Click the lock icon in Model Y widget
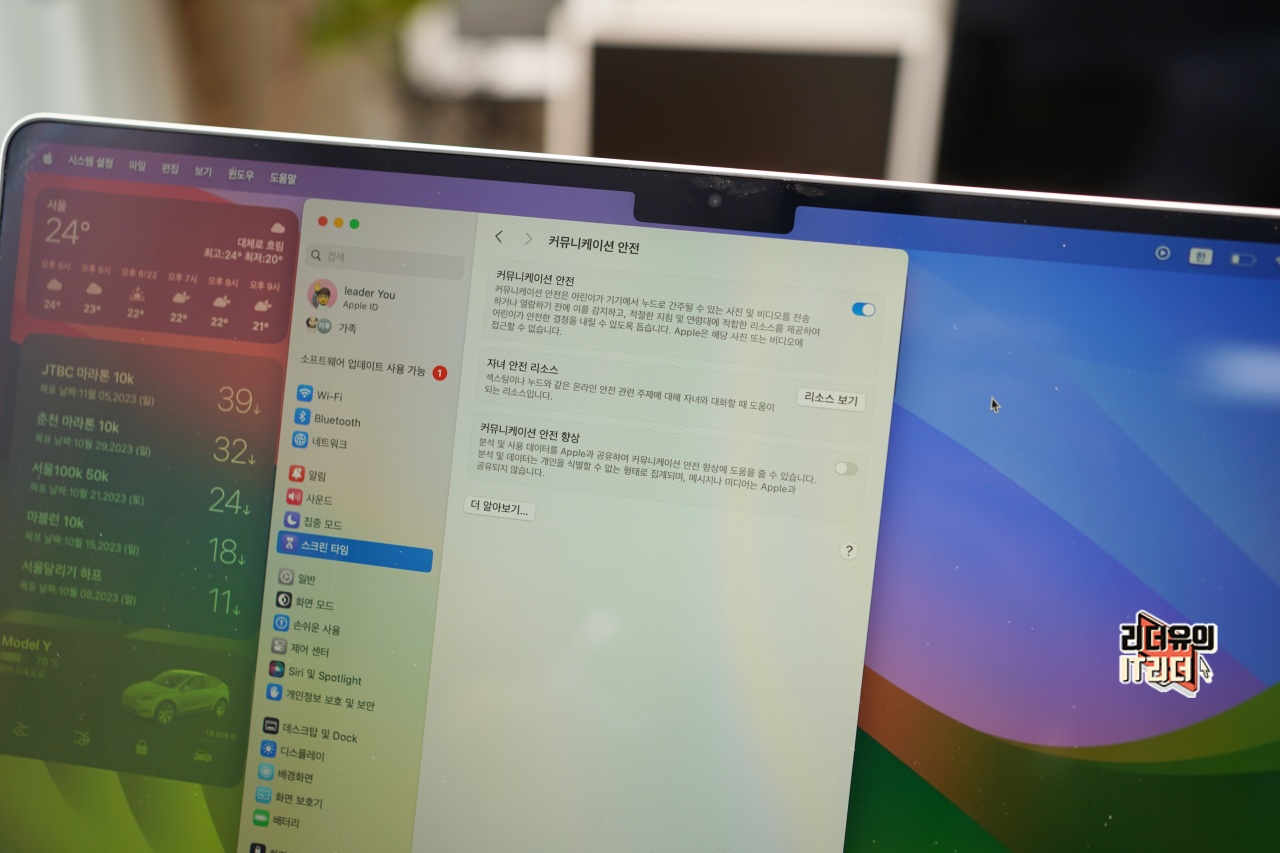Image resolution: width=1280 pixels, height=853 pixels. click(x=141, y=746)
